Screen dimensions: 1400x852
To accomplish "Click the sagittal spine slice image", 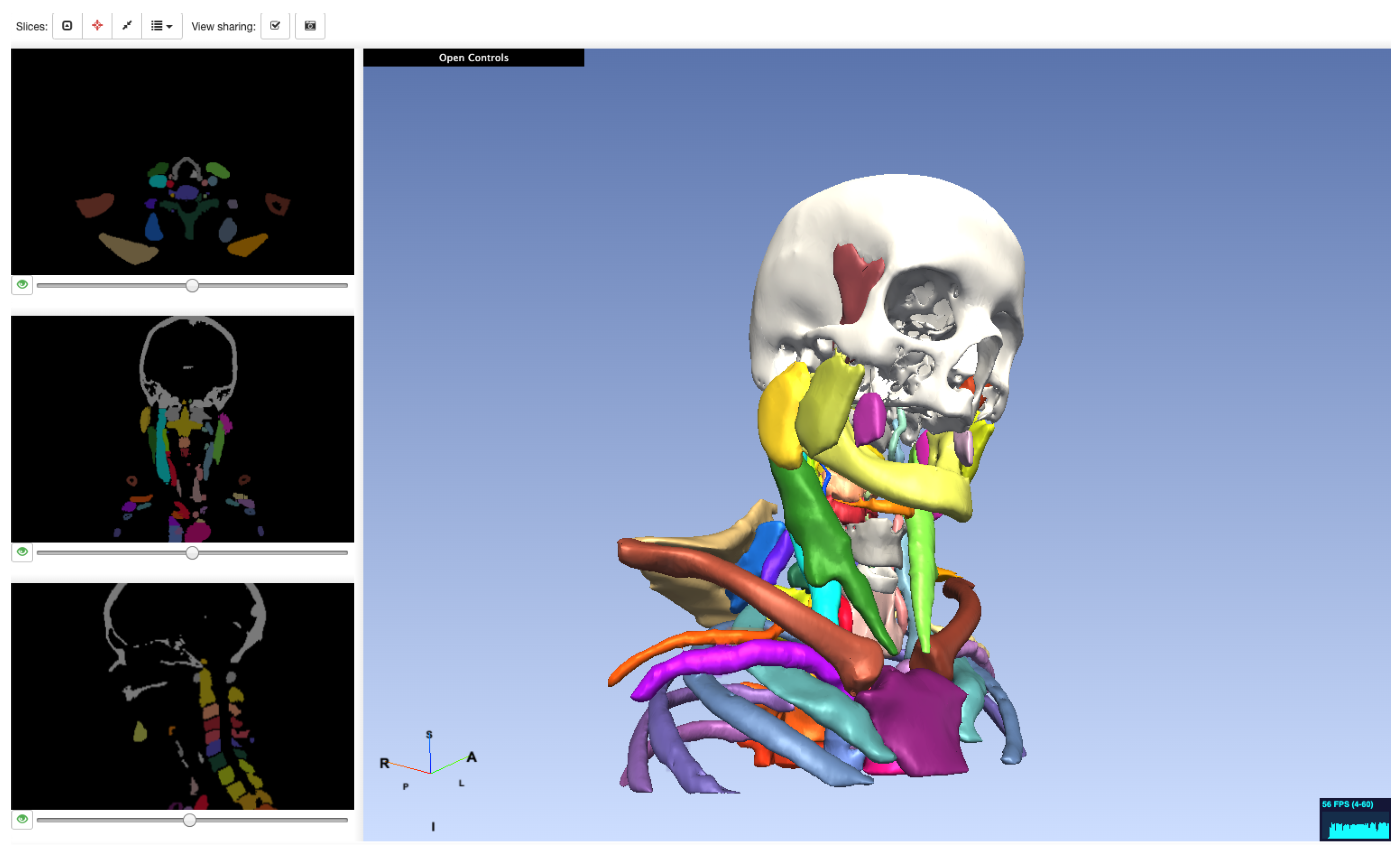I will coord(182,696).
